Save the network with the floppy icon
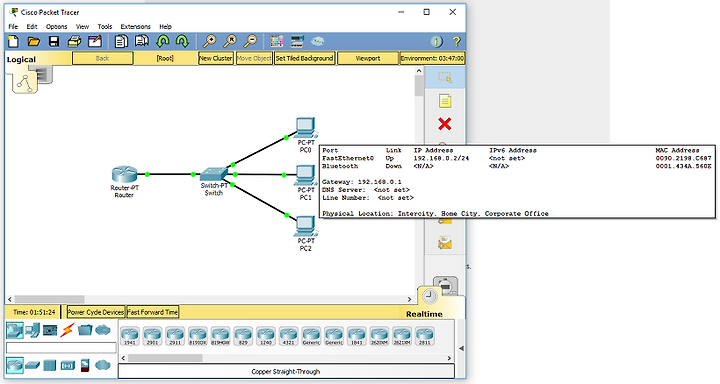The image size is (720, 384). [54, 42]
